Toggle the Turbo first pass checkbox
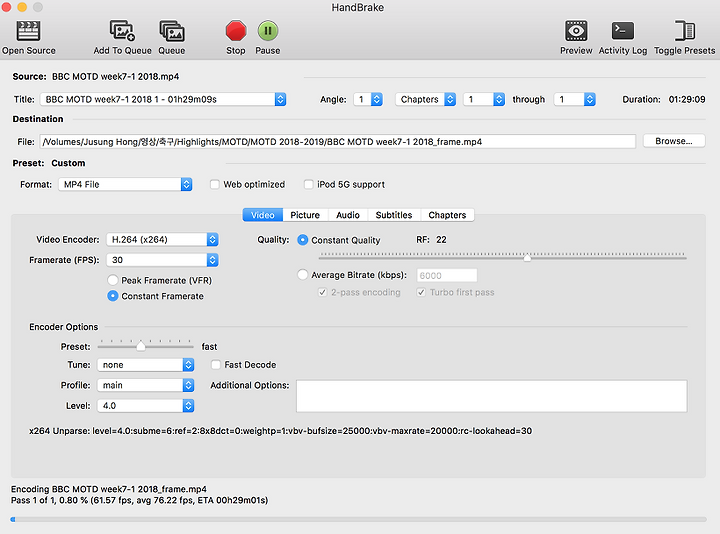 (x=421, y=292)
